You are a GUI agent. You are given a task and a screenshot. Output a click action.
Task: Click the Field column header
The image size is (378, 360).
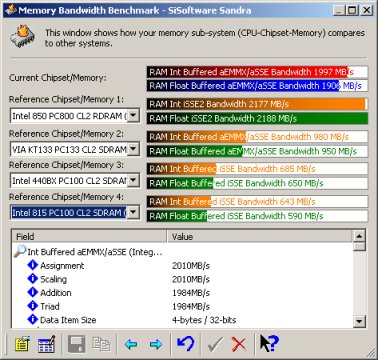[89, 236]
